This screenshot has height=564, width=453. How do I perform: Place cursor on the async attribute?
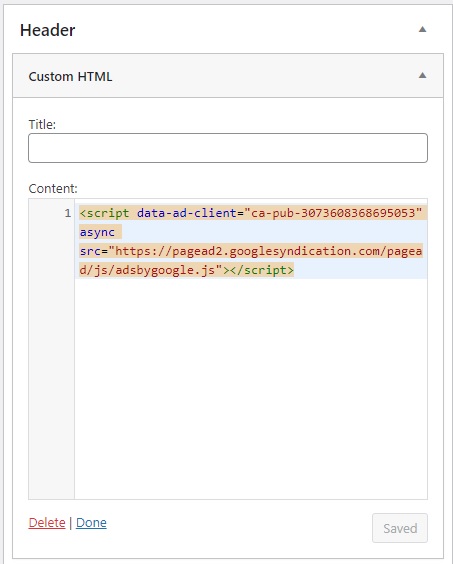coord(97,232)
